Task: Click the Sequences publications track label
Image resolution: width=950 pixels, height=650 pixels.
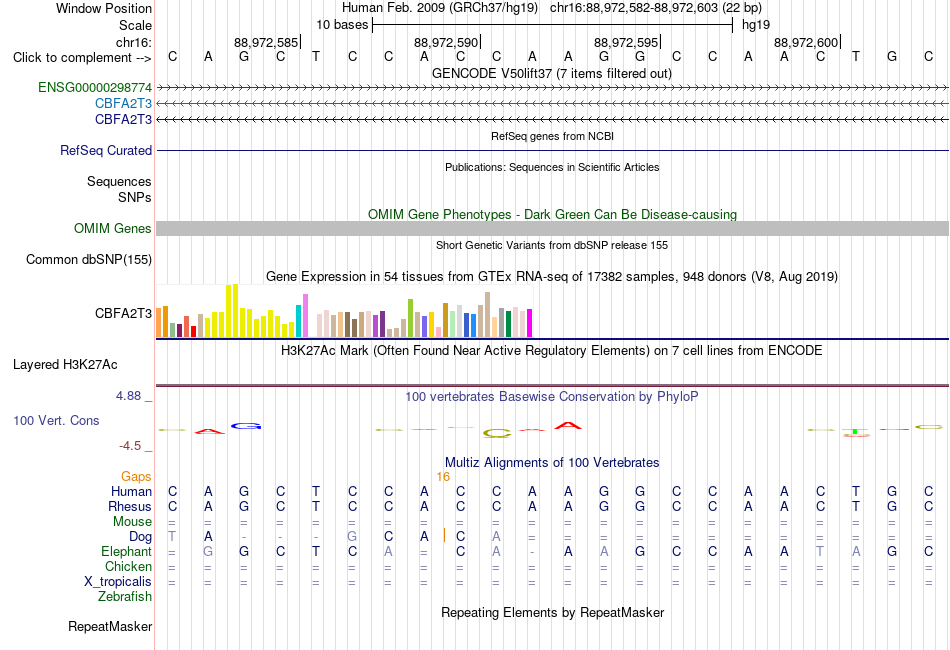Action: pyautogui.click(x=119, y=181)
